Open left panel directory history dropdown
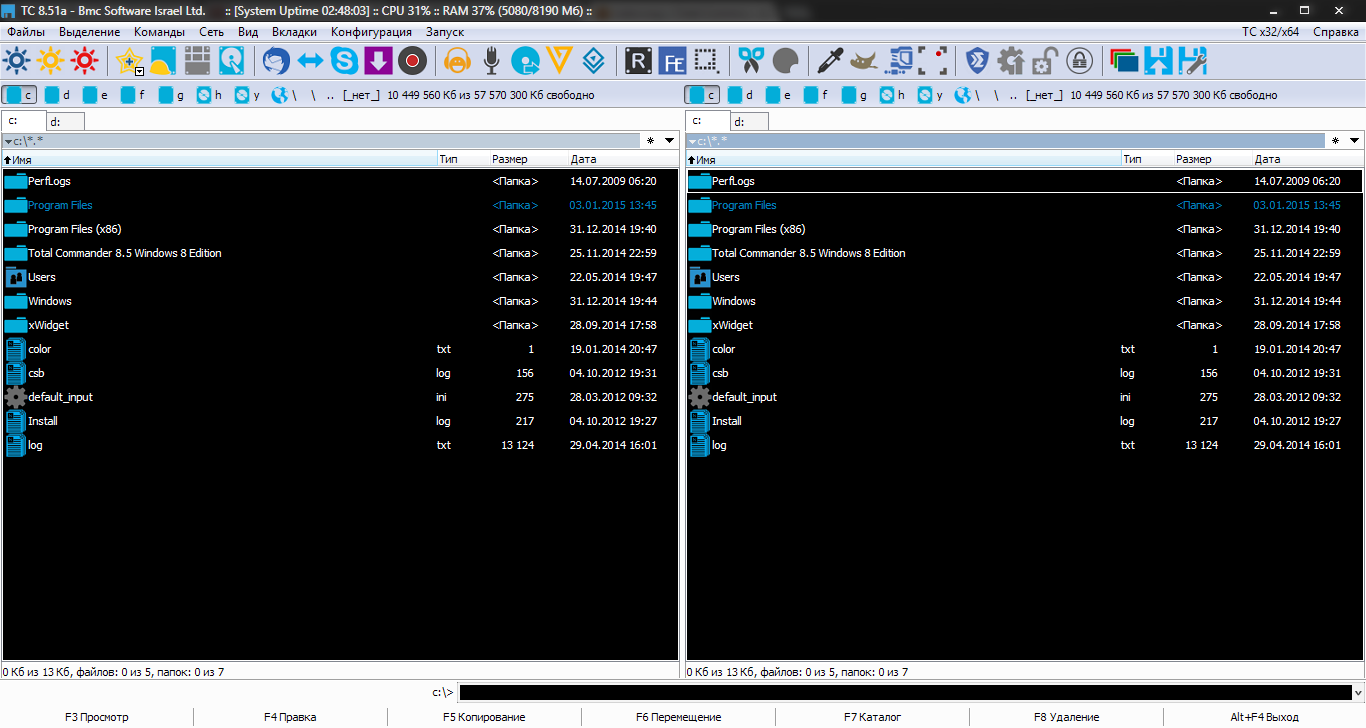 coord(670,141)
